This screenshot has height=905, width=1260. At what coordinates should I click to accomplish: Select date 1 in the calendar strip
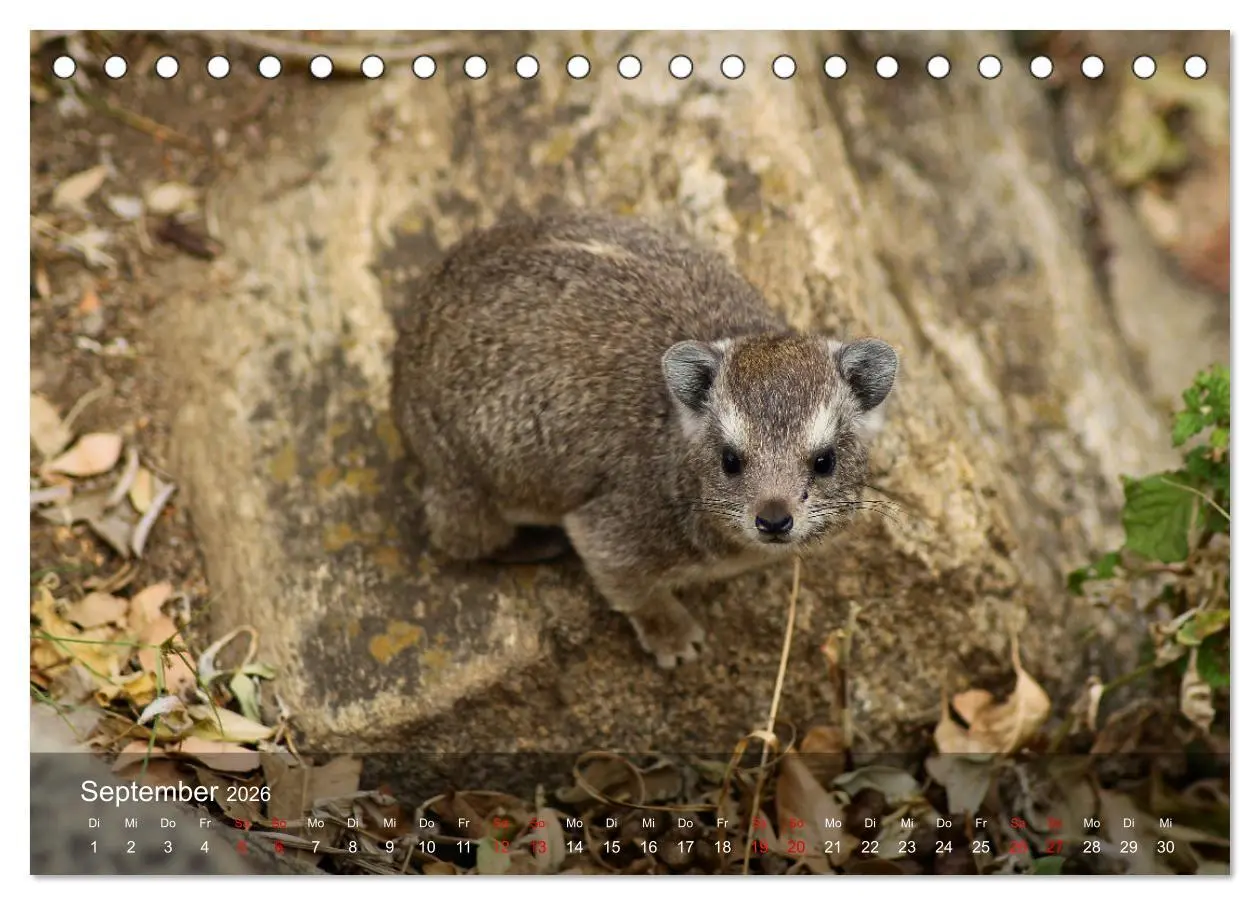94,847
